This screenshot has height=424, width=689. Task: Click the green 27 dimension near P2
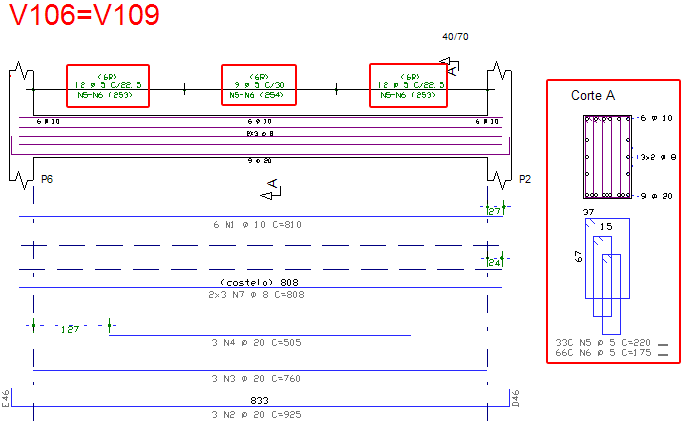494,212
